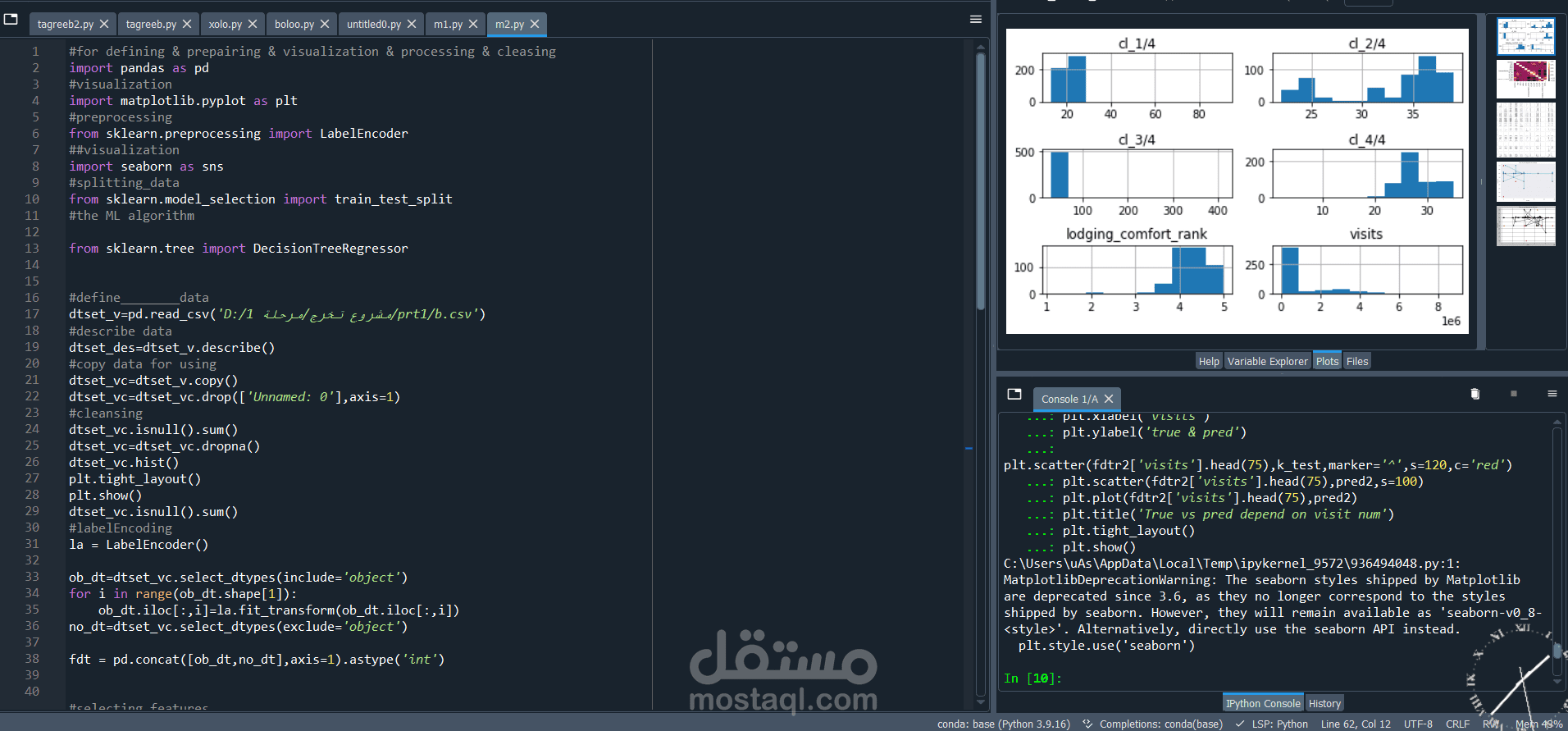Open the console pane options menu

pos(1552,394)
